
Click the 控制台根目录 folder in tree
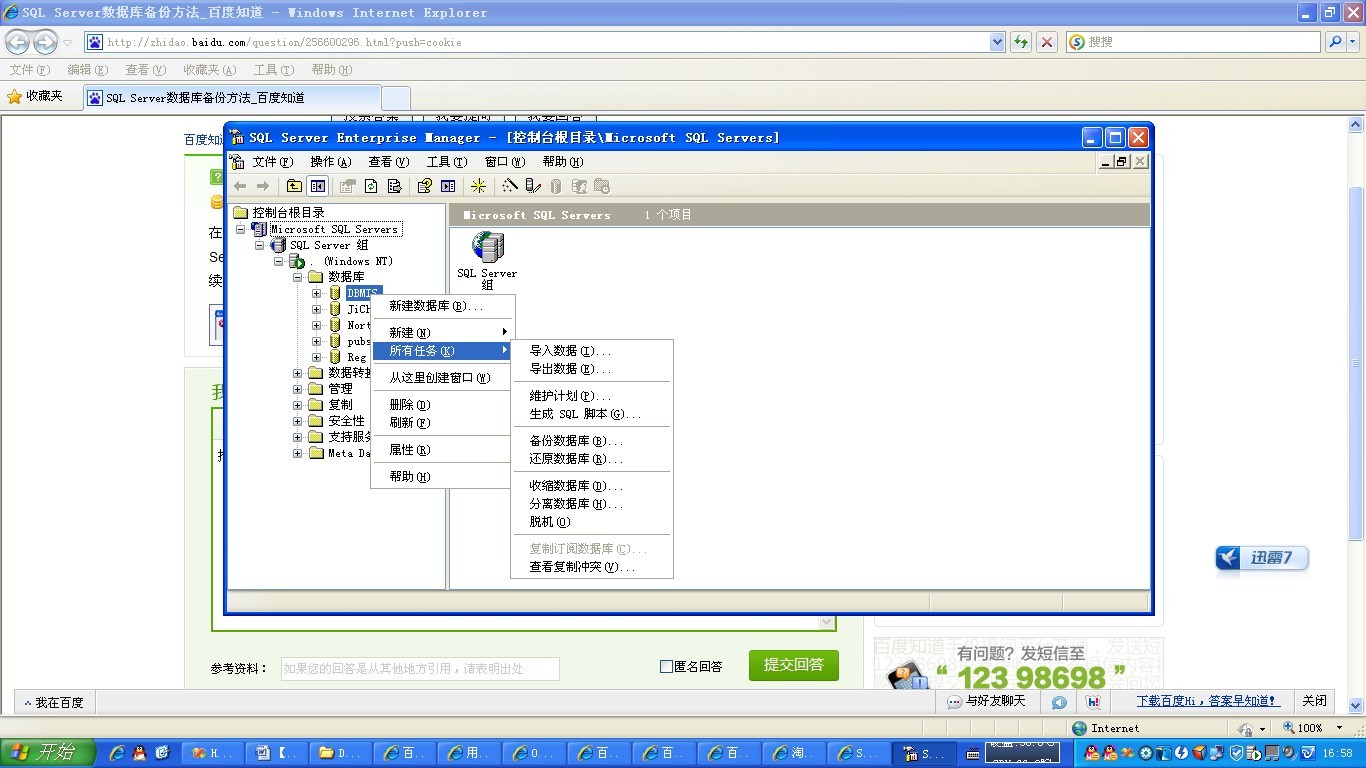coord(280,213)
